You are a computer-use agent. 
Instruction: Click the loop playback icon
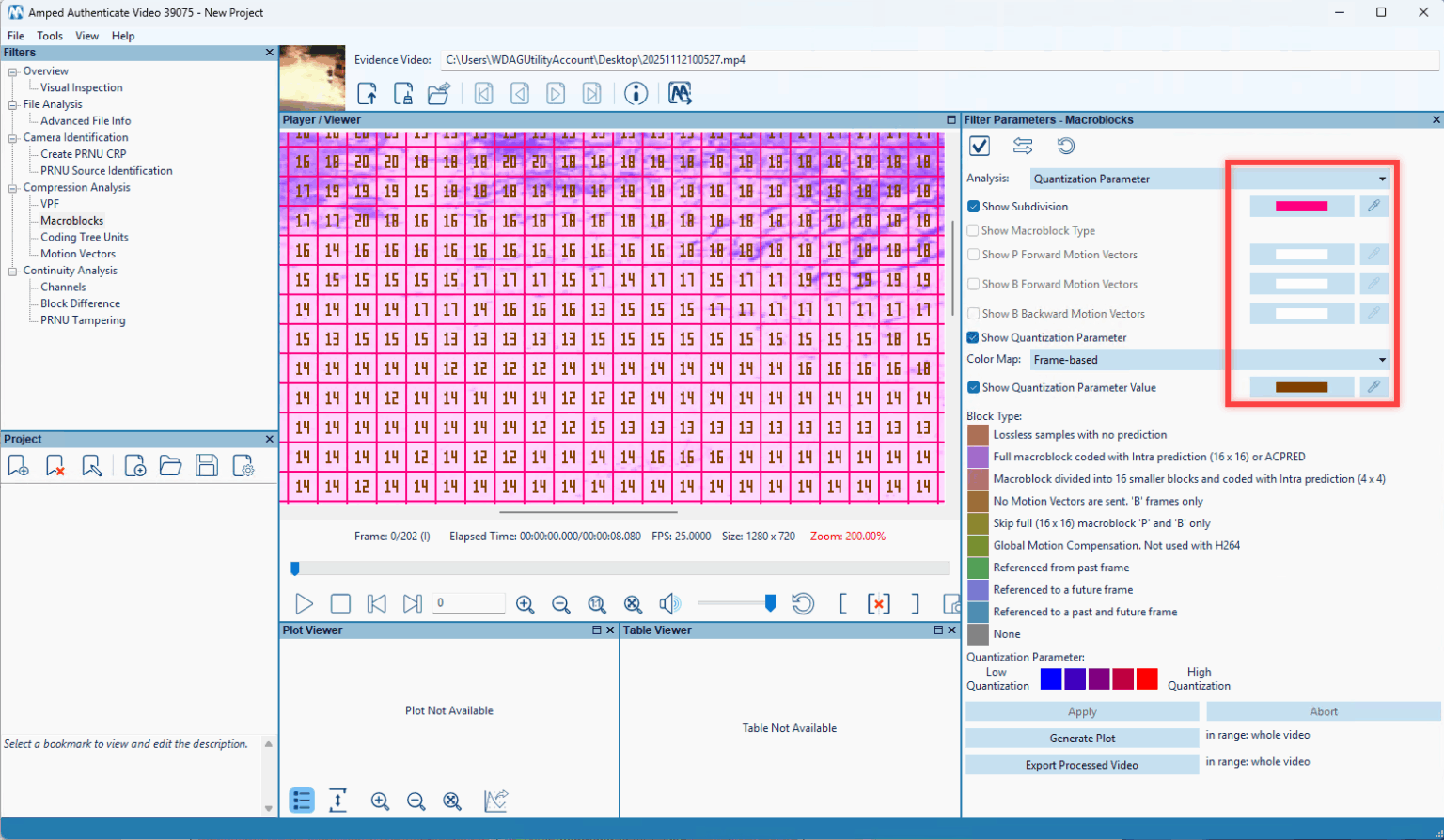pyautogui.click(x=803, y=603)
